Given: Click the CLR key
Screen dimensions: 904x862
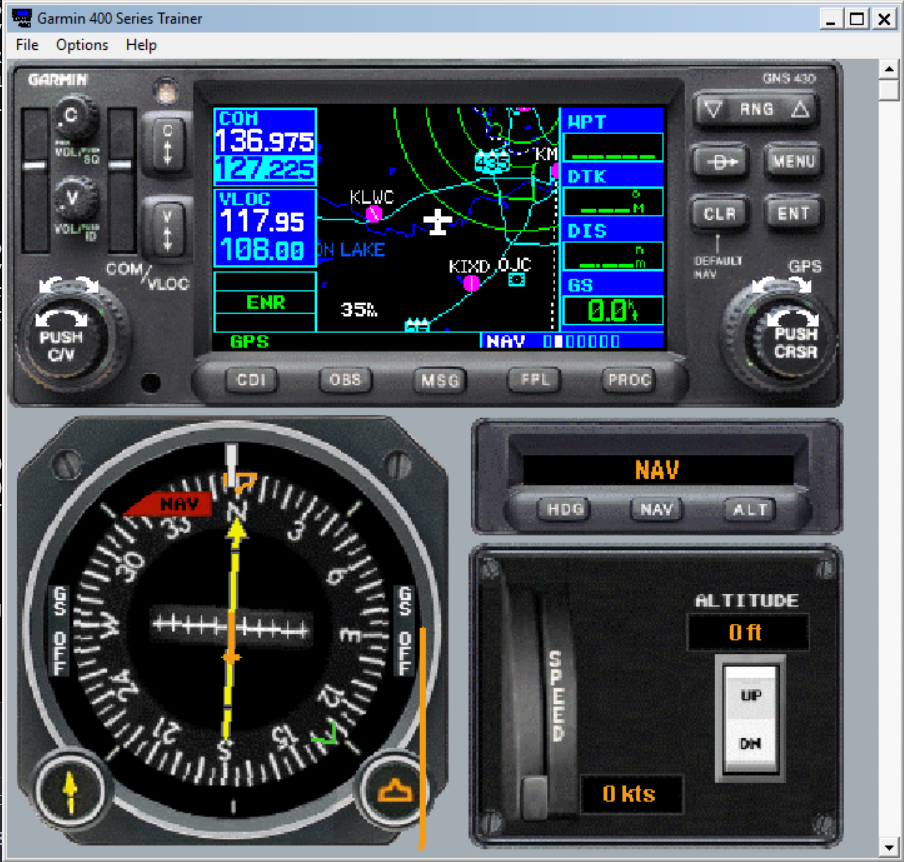Looking at the screenshot, I should click(720, 214).
